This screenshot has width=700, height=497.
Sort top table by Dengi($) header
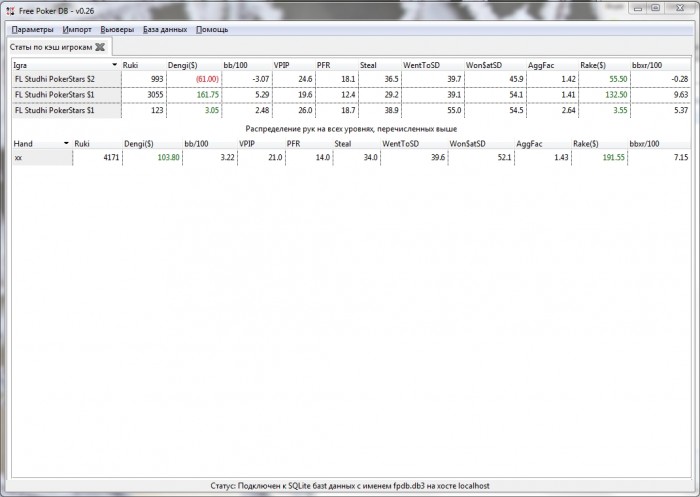click(x=194, y=65)
